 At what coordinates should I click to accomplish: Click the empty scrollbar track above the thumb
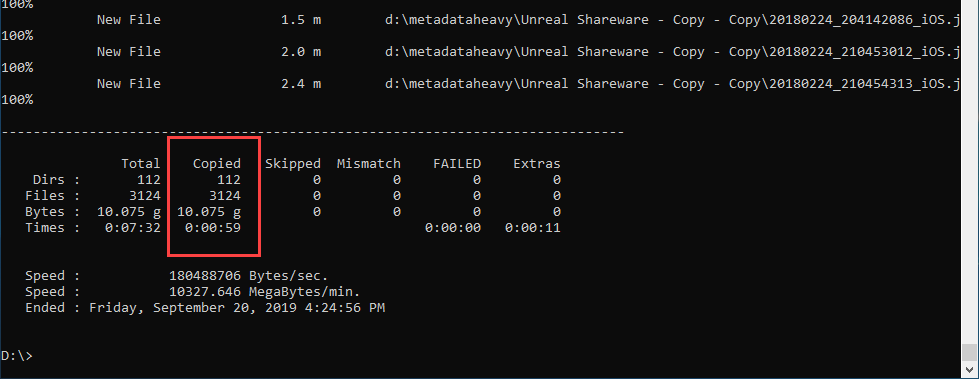[x=969, y=172]
